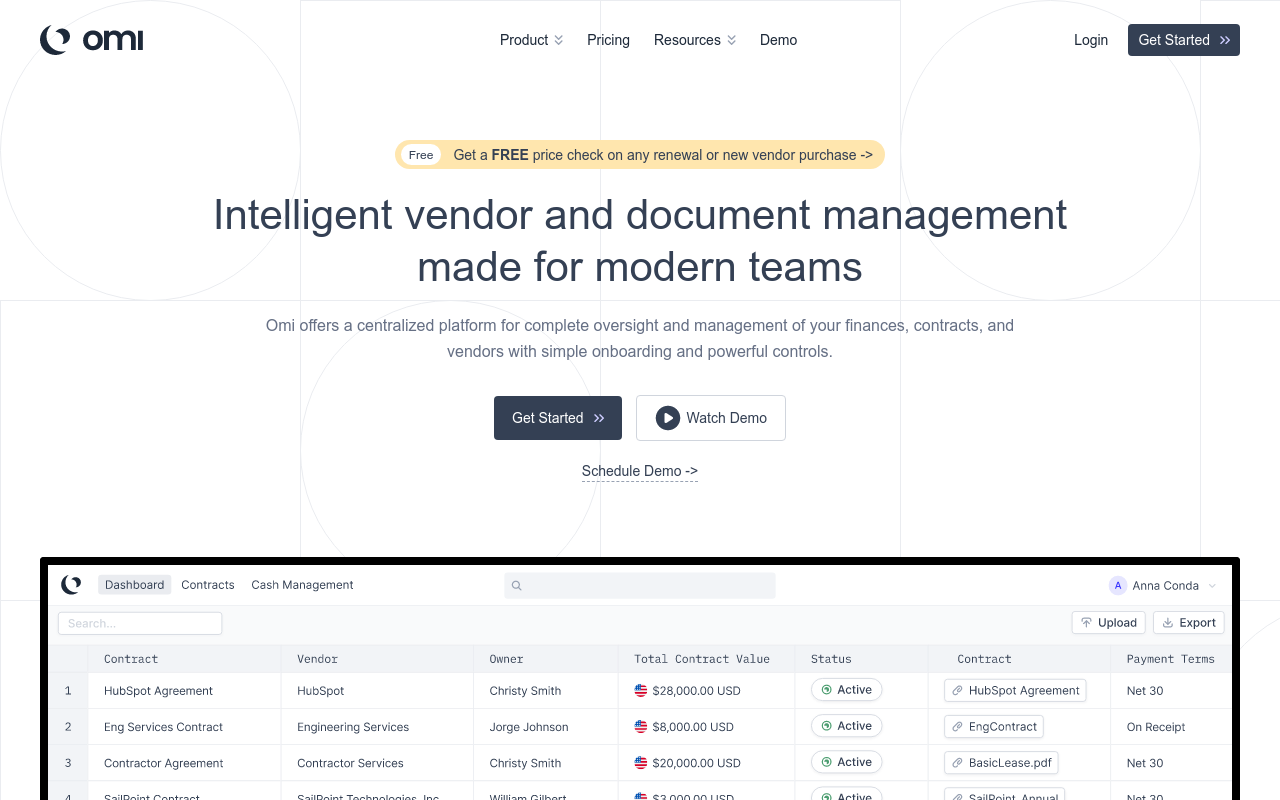Click the "Contractor Agreement" cell
Screen dimensions: 1280x800
[x=163, y=763]
